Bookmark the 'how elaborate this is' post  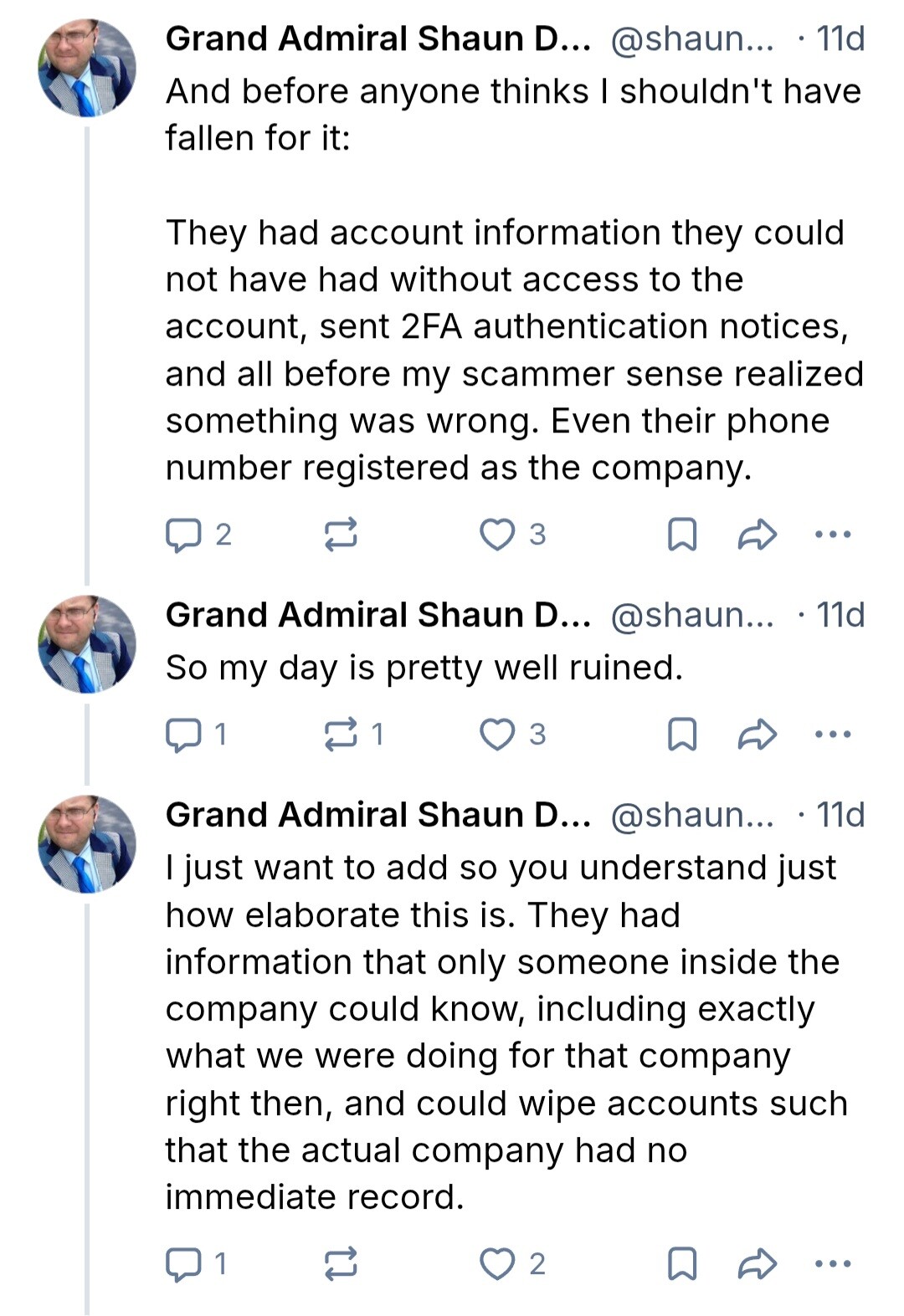click(682, 1264)
